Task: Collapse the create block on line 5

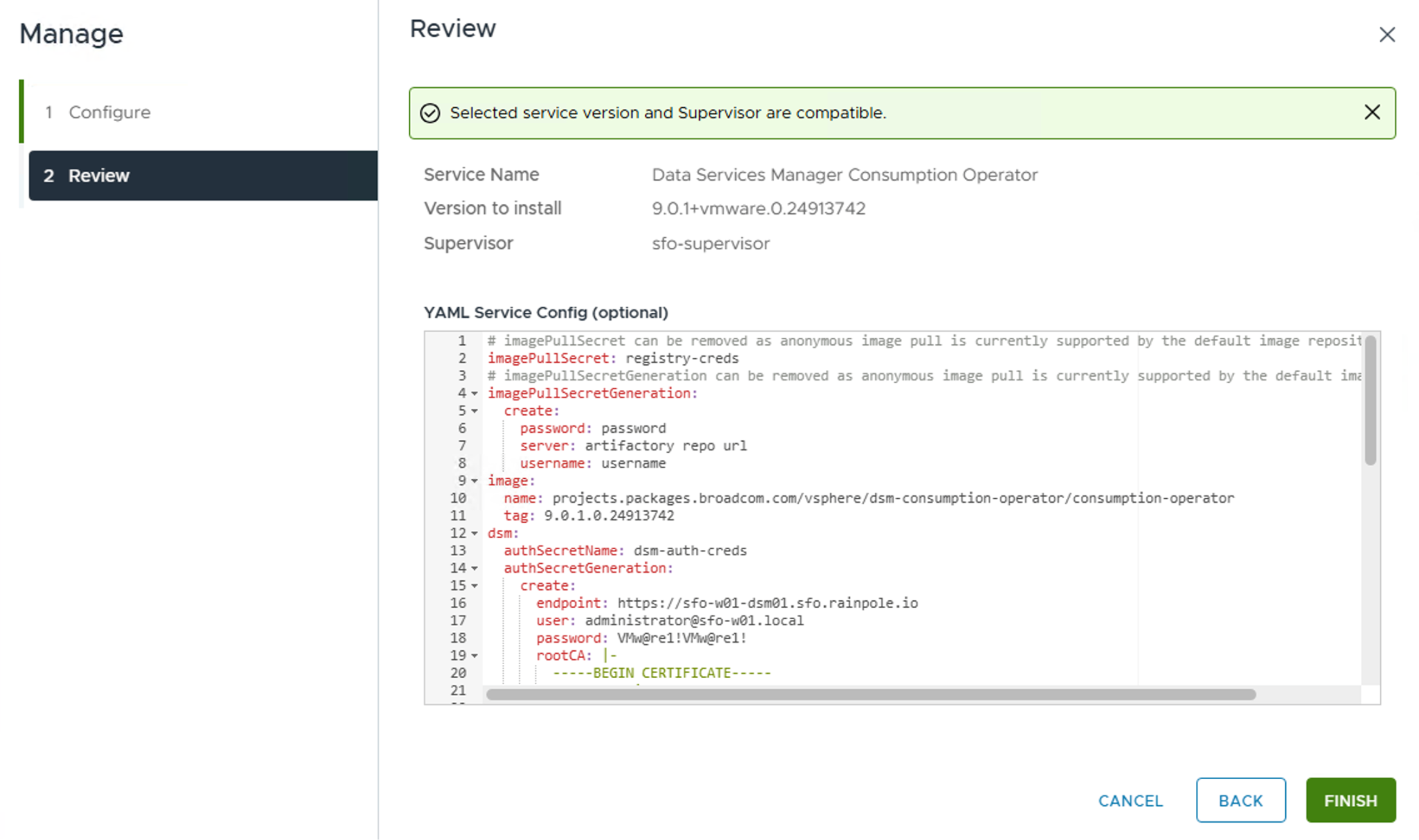Action: (475, 411)
